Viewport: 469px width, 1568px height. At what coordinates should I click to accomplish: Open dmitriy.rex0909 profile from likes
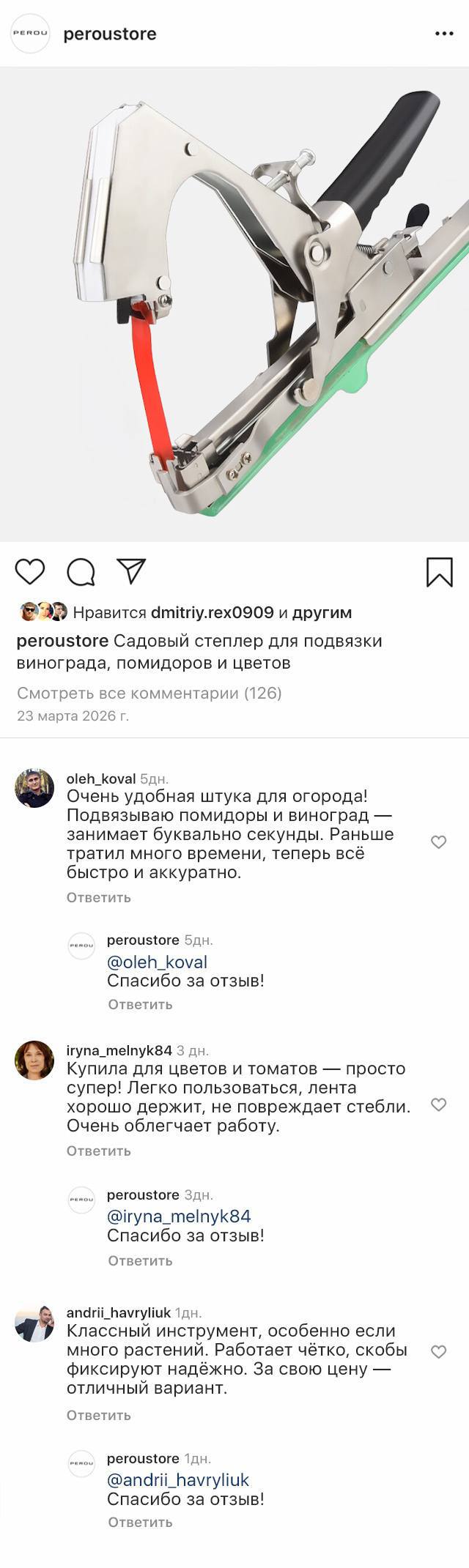click(x=212, y=612)
